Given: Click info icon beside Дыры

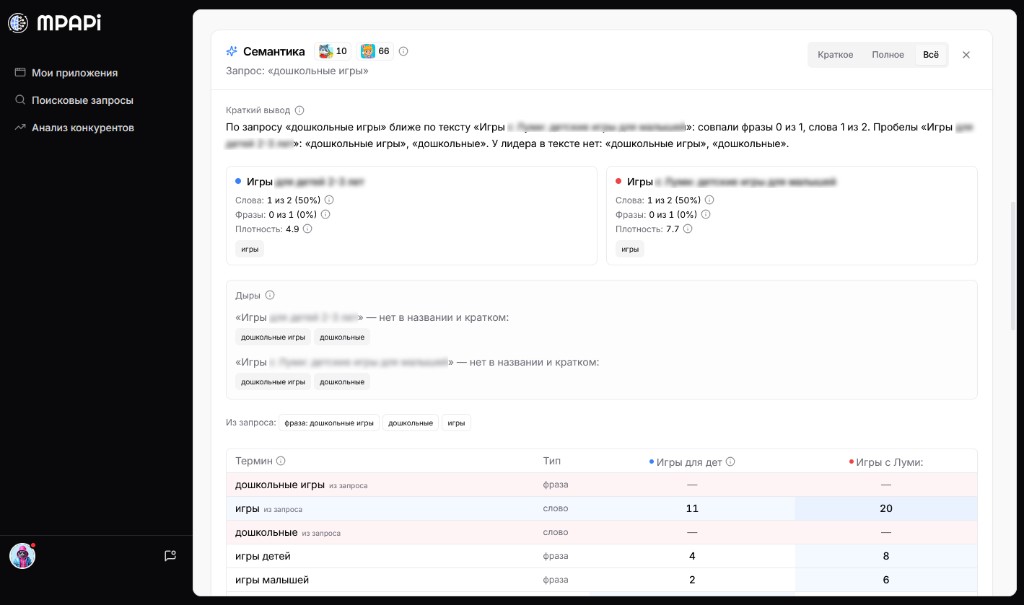Looking at the screenshot, I should coord(270,295).
